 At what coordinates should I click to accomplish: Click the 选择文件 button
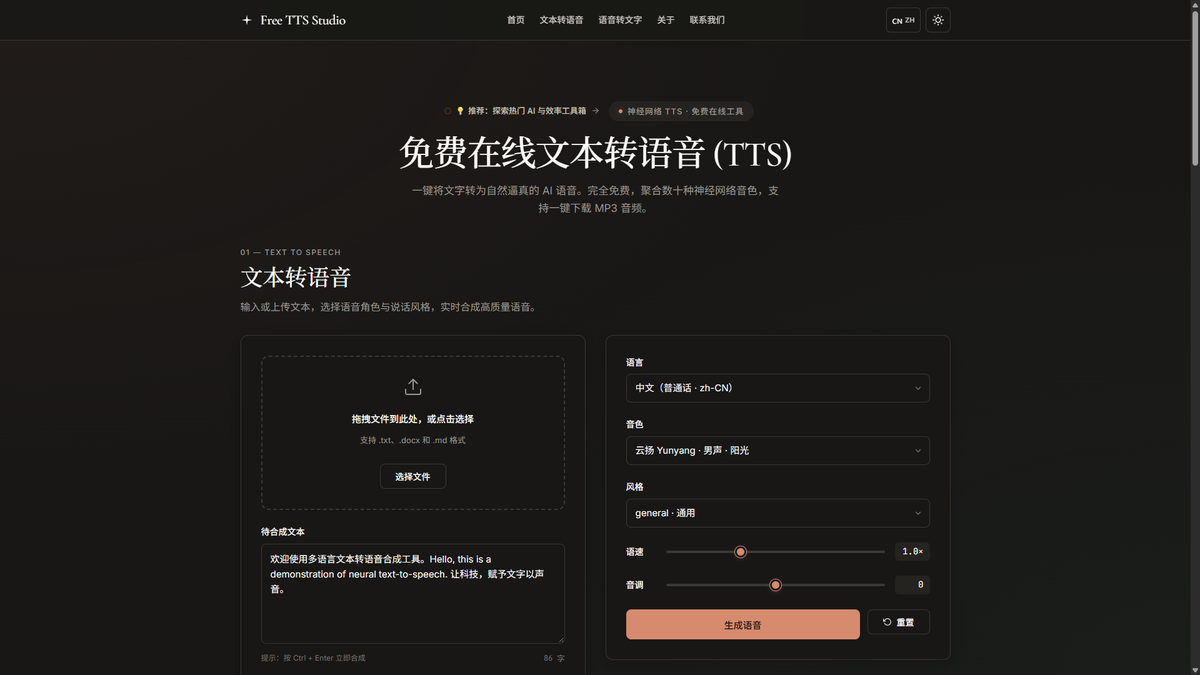[x=413, y=477]
